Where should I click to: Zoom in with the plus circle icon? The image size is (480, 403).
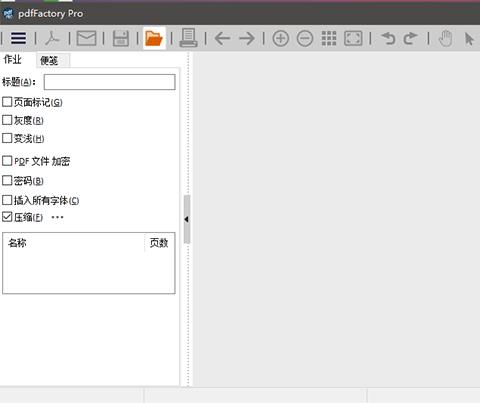pos(281,38)
